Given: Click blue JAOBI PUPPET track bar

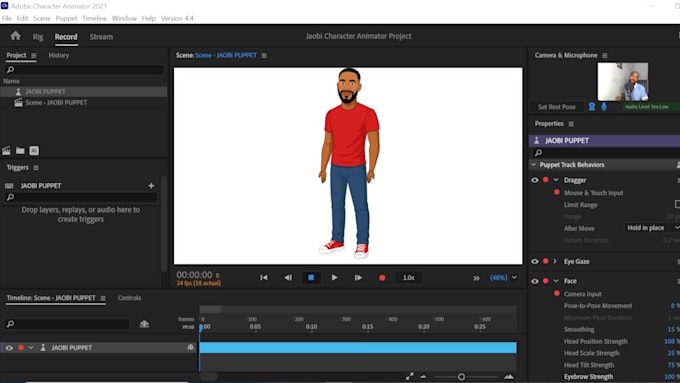Looking at the screenshot, I should (358, 347).
